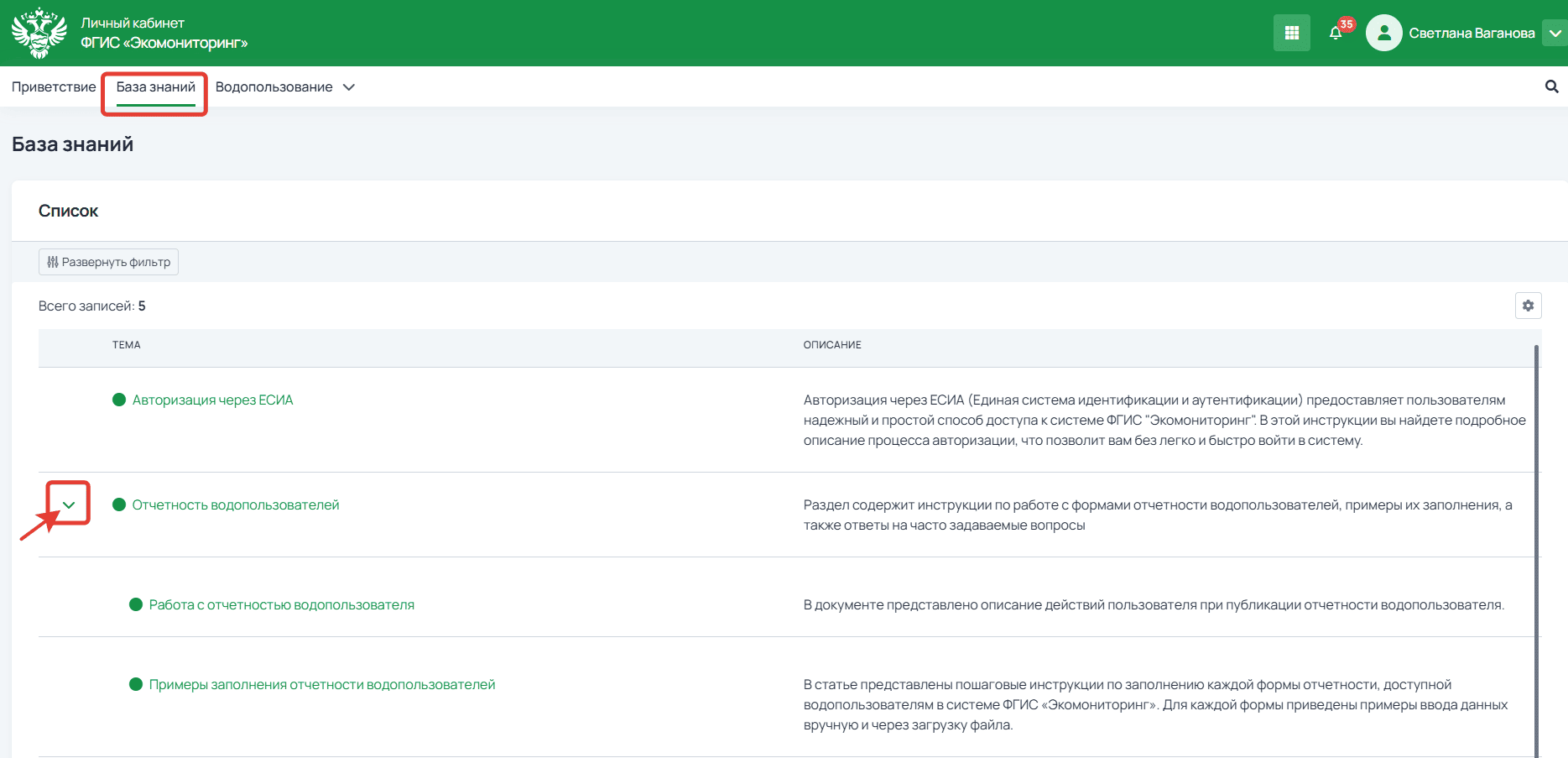
Task: Open user account dropdown arrow
Action: coord(1555,34)
